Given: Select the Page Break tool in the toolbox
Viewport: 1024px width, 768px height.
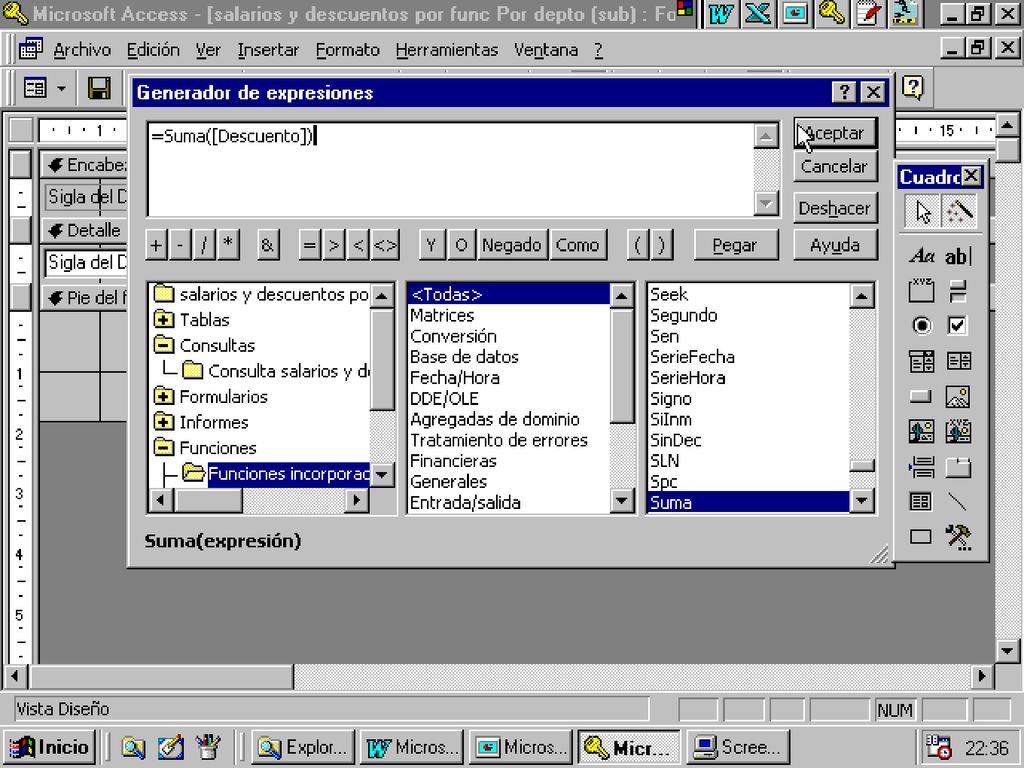Looking at the screenshot, I should 921,466.
